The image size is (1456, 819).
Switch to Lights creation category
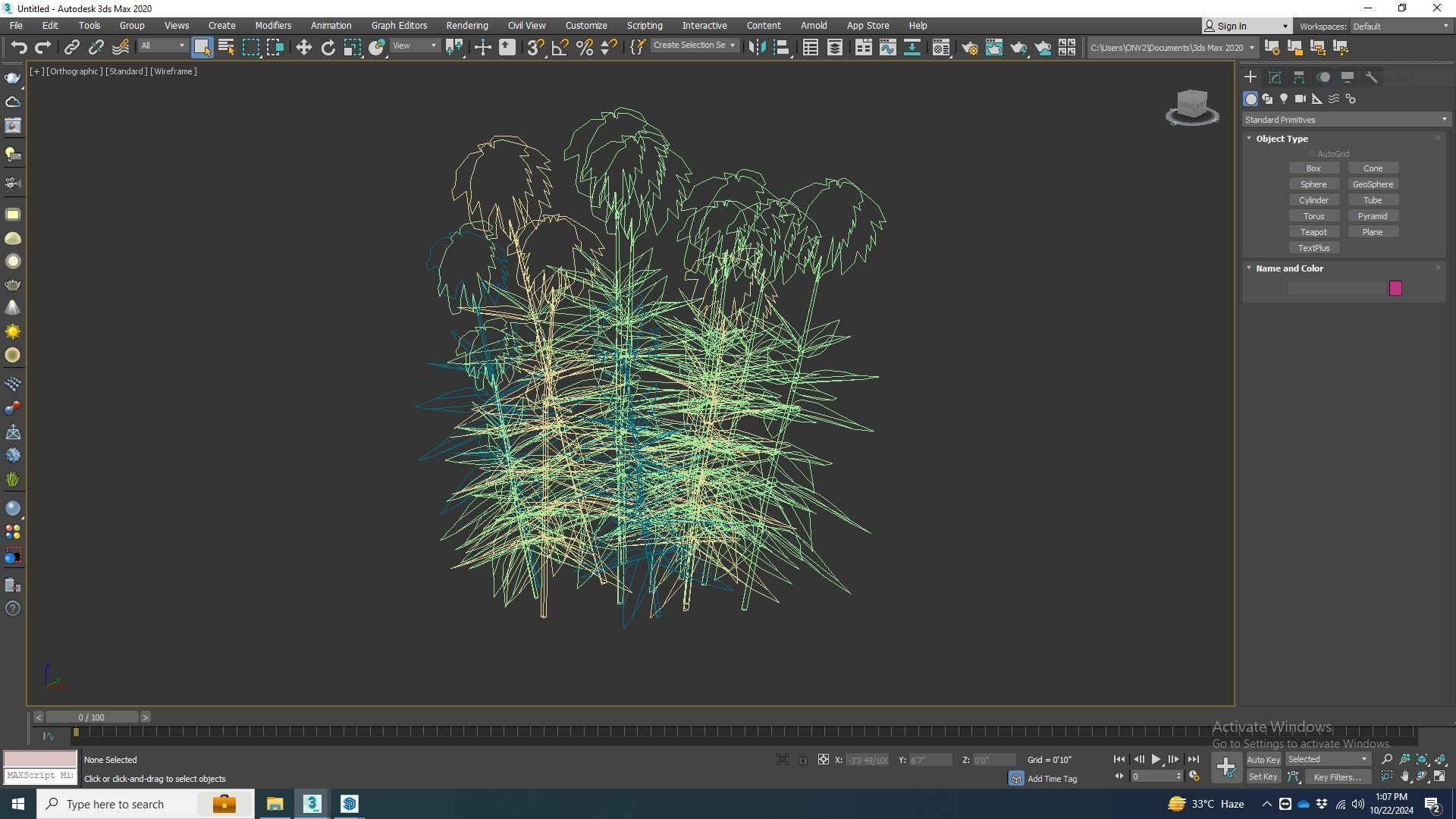point(1284,99)
